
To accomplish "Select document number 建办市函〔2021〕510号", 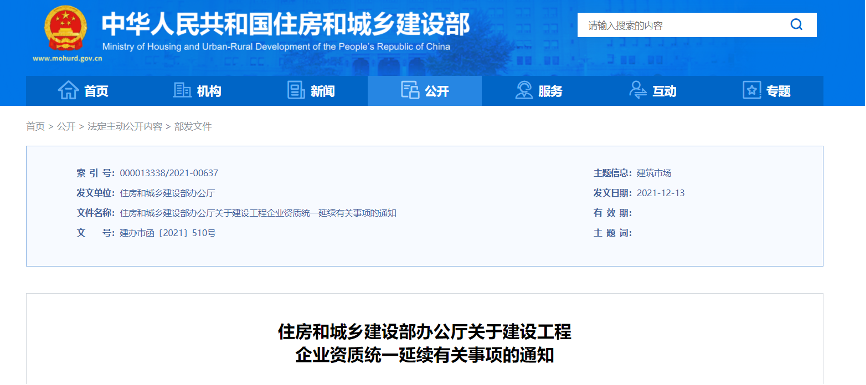I will coord(168,233).
